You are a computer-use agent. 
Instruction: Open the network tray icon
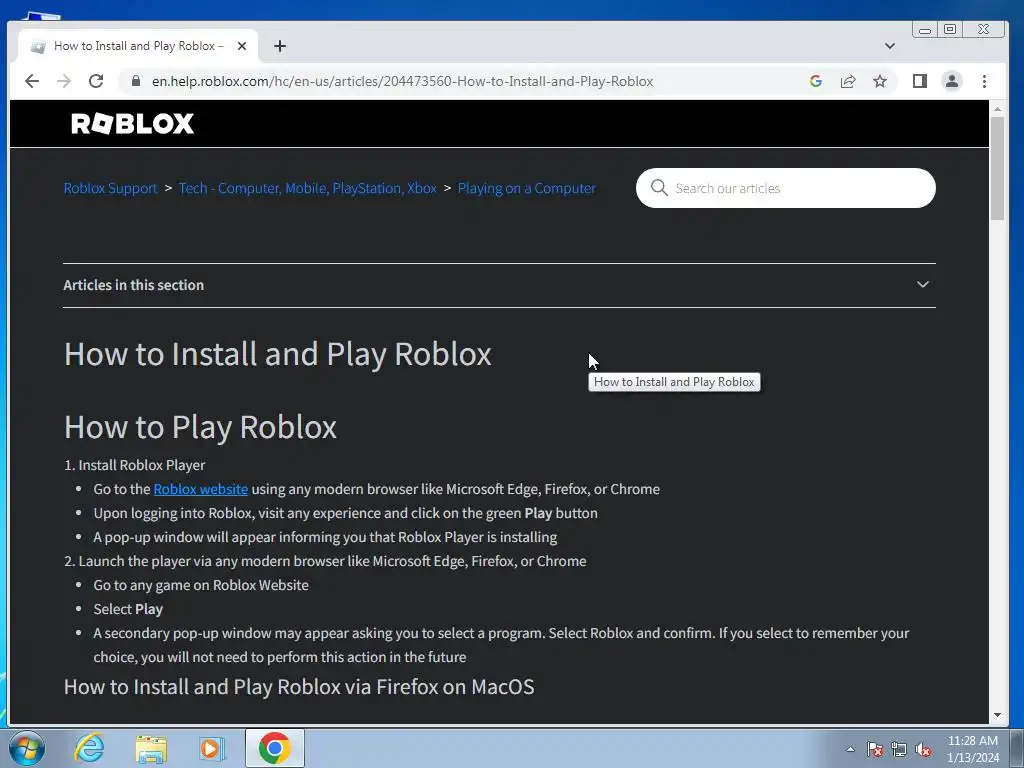click(x=899, y=749)
